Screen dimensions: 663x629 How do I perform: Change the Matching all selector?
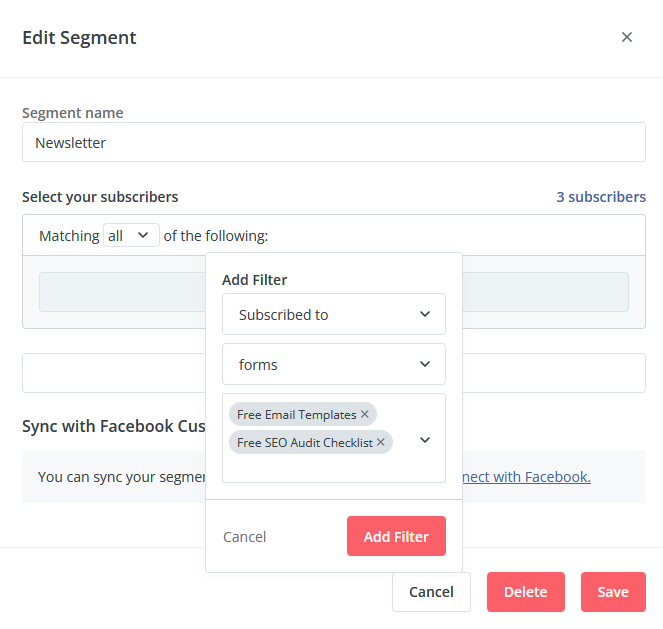click(131, 235)
